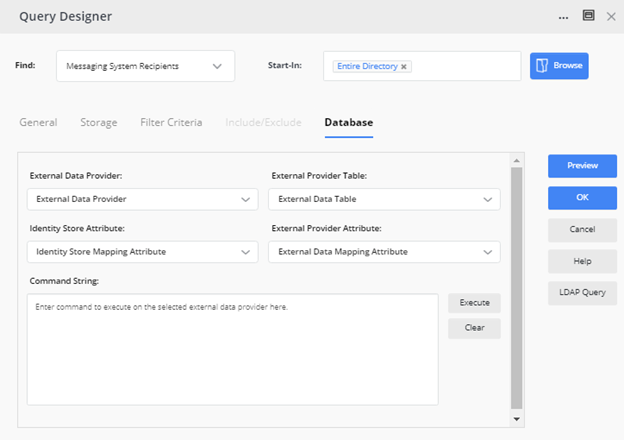Close the Query Designer dialog
Viewport: 624px width, 440px height.
(611, 16)
